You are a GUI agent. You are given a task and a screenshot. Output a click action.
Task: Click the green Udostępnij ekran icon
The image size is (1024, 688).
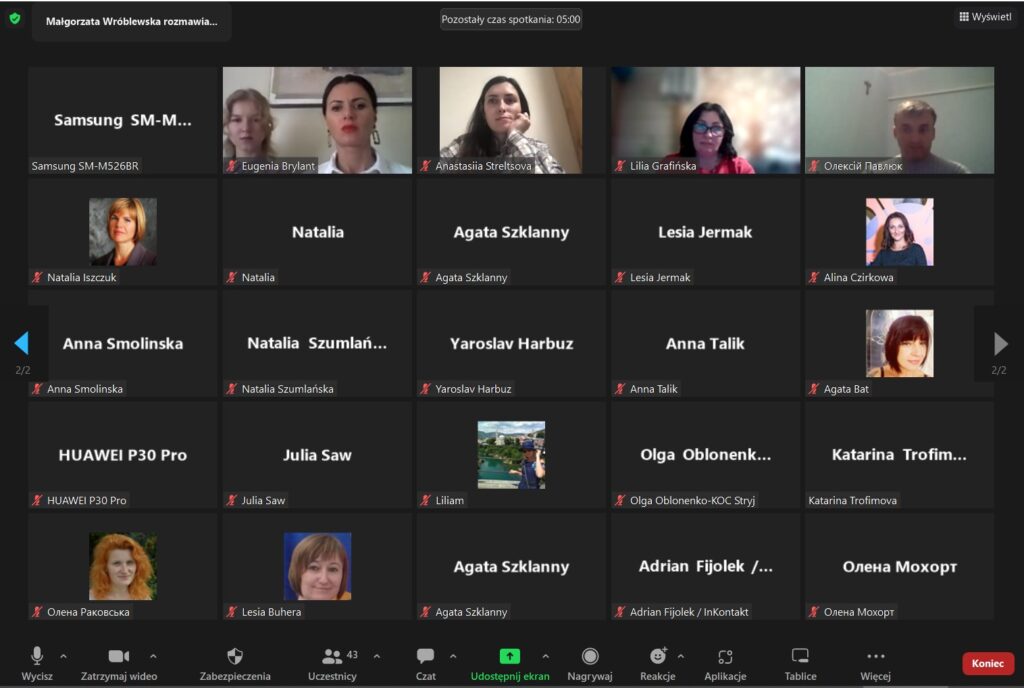(x=510, y=657)
